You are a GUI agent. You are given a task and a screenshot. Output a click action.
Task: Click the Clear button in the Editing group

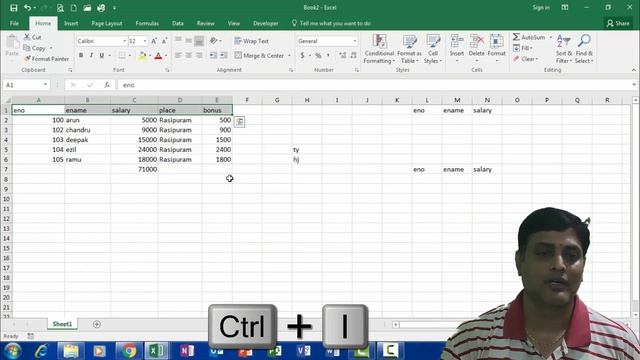[x=526, y=59]
